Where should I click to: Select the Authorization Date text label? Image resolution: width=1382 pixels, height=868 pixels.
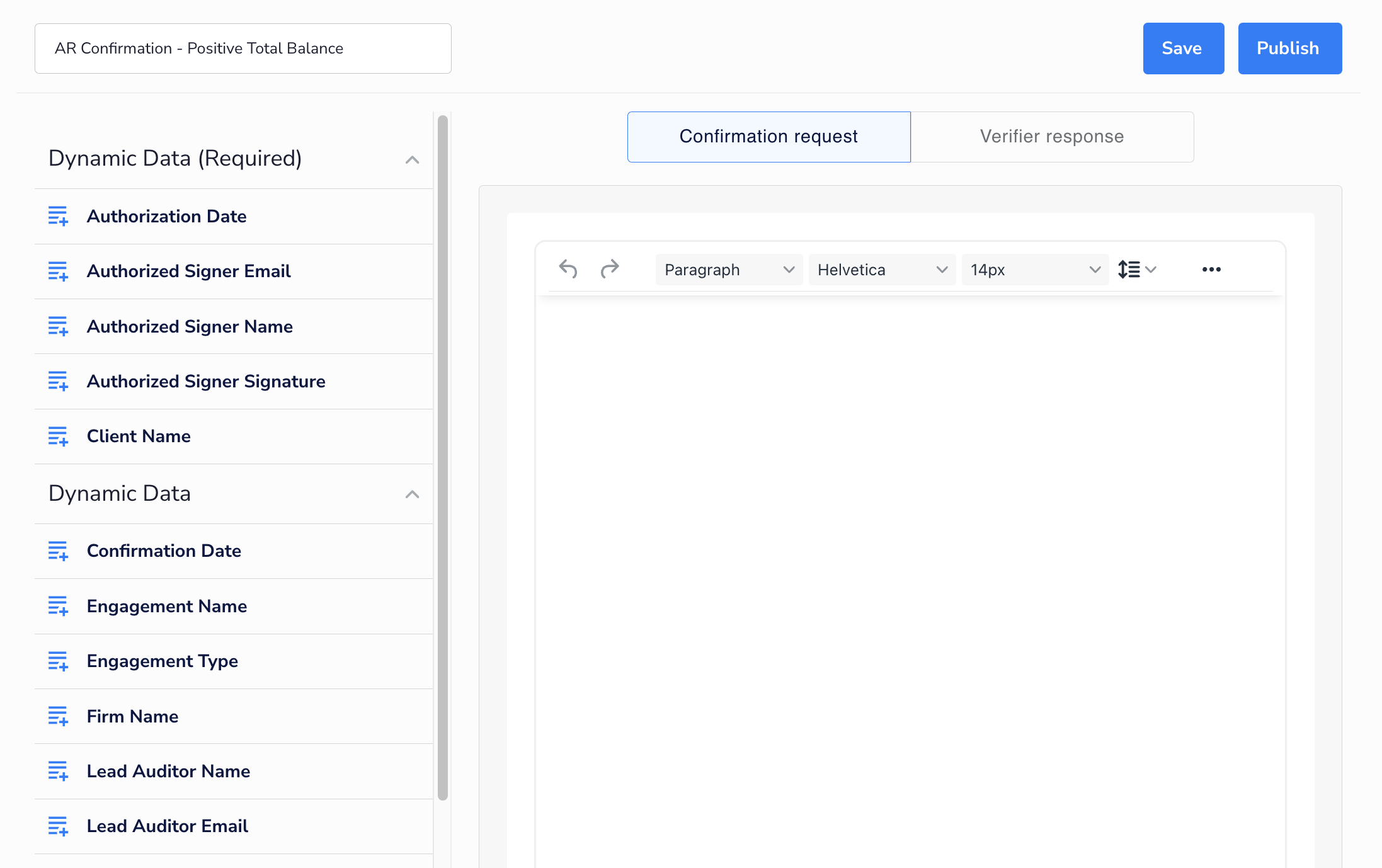coord(166,216)
